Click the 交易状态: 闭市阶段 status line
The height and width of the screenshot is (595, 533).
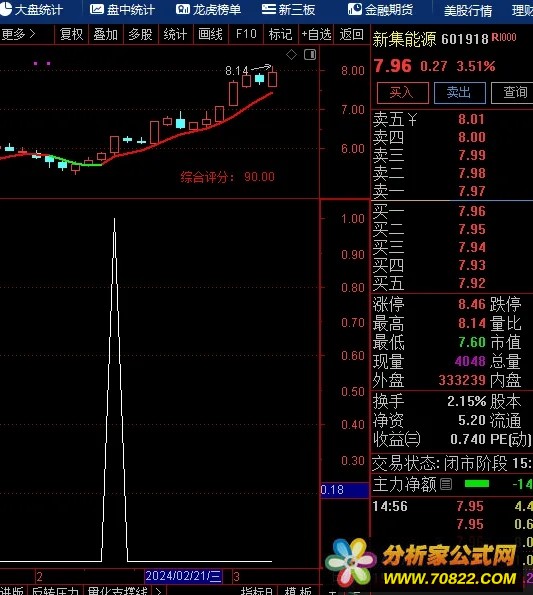click(452, 463)
